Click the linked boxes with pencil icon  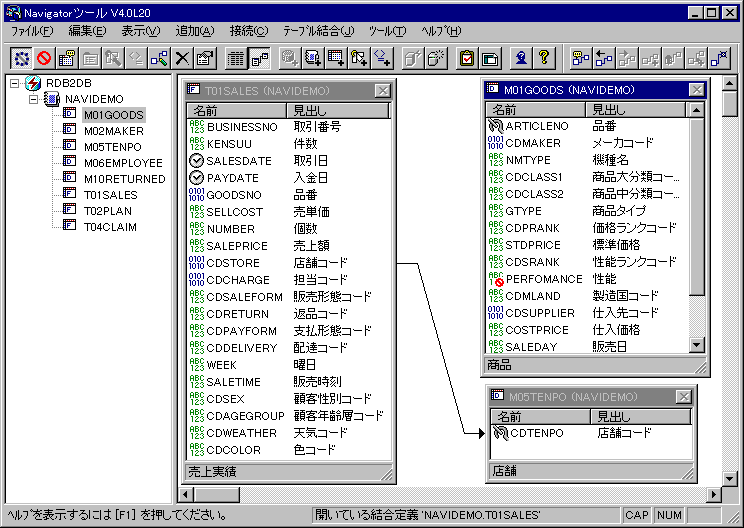pos(159,58)
